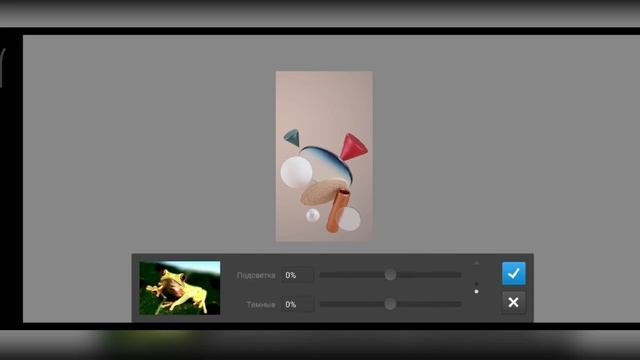Click the Темные label
The image size is (640, 360).
pos(261,304)
